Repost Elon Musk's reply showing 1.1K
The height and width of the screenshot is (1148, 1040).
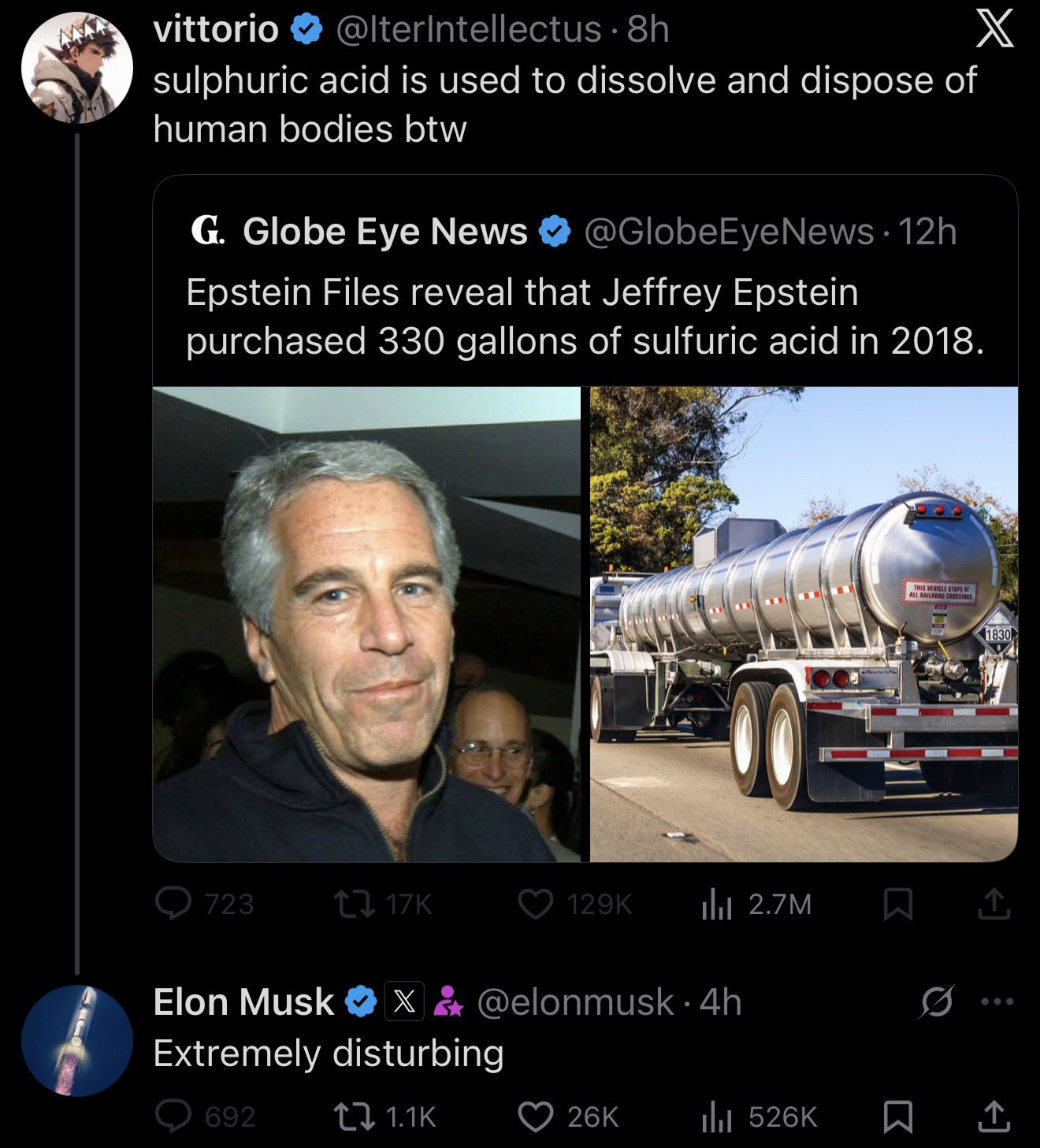[x=354, y=1116]
